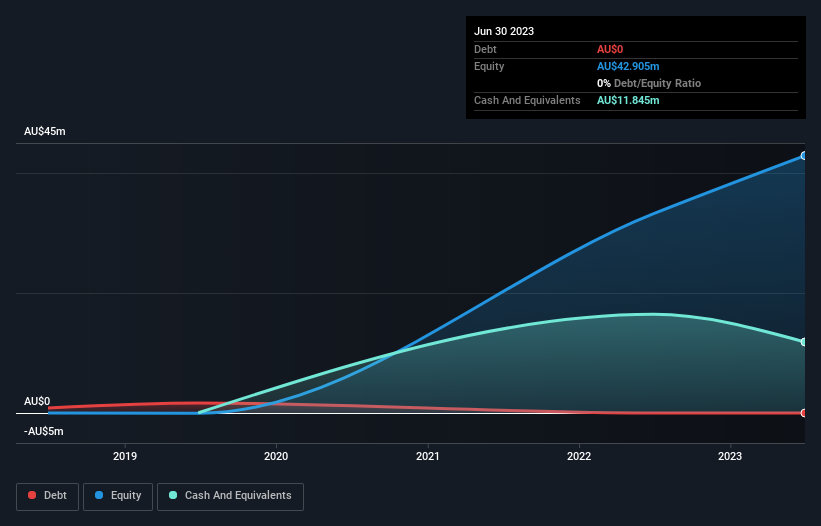
Task: Toggle the Debt series legend button
Action: [x=47, y=496]
